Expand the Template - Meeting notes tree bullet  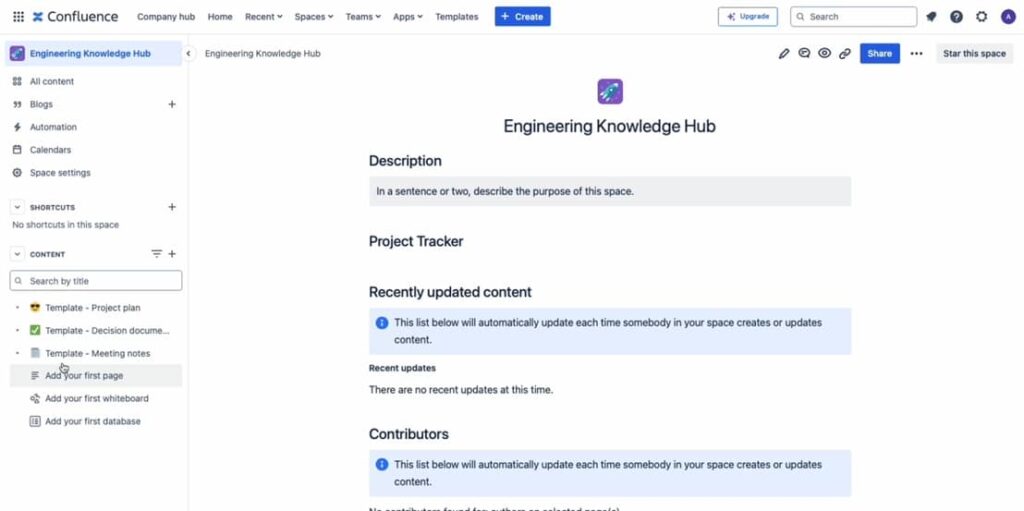coord(18,354)
